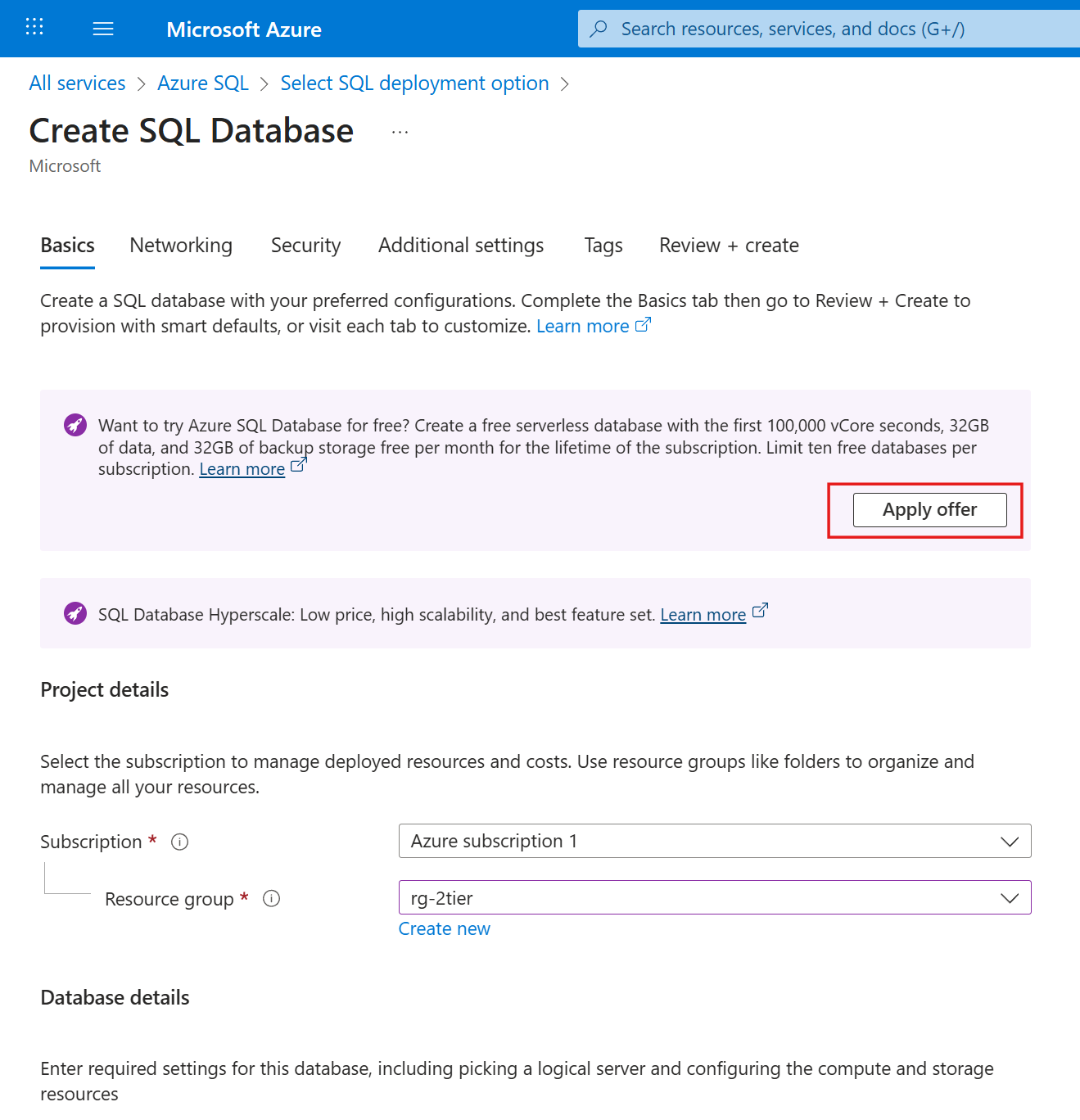Open the Review + create tab

(x=728, y=246)
